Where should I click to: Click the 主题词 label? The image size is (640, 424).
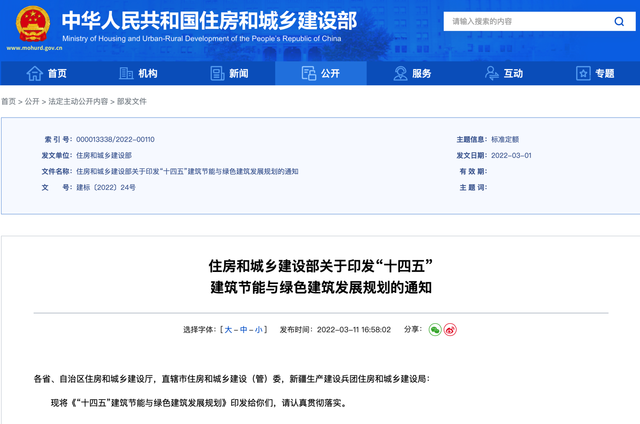coord(473,188)
